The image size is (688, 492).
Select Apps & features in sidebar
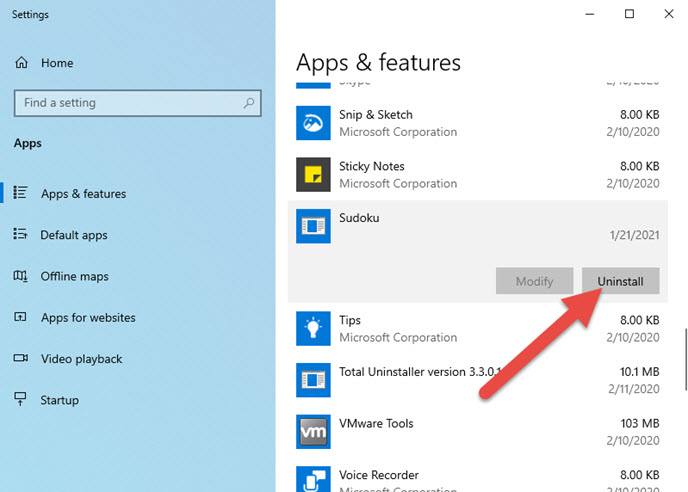coord(83,194)
